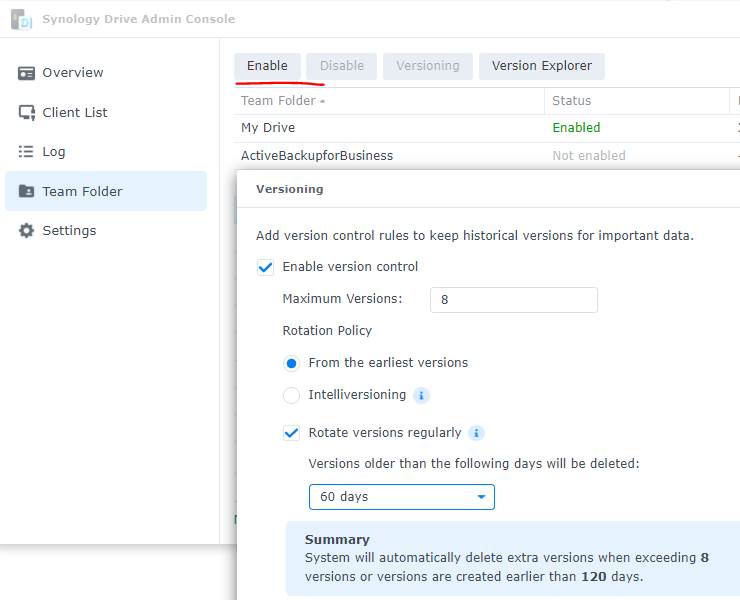Image resolution: width=740 pixels, height=600 pixels.
Task: Select From the earliest versions option
Action: [291, 363]
